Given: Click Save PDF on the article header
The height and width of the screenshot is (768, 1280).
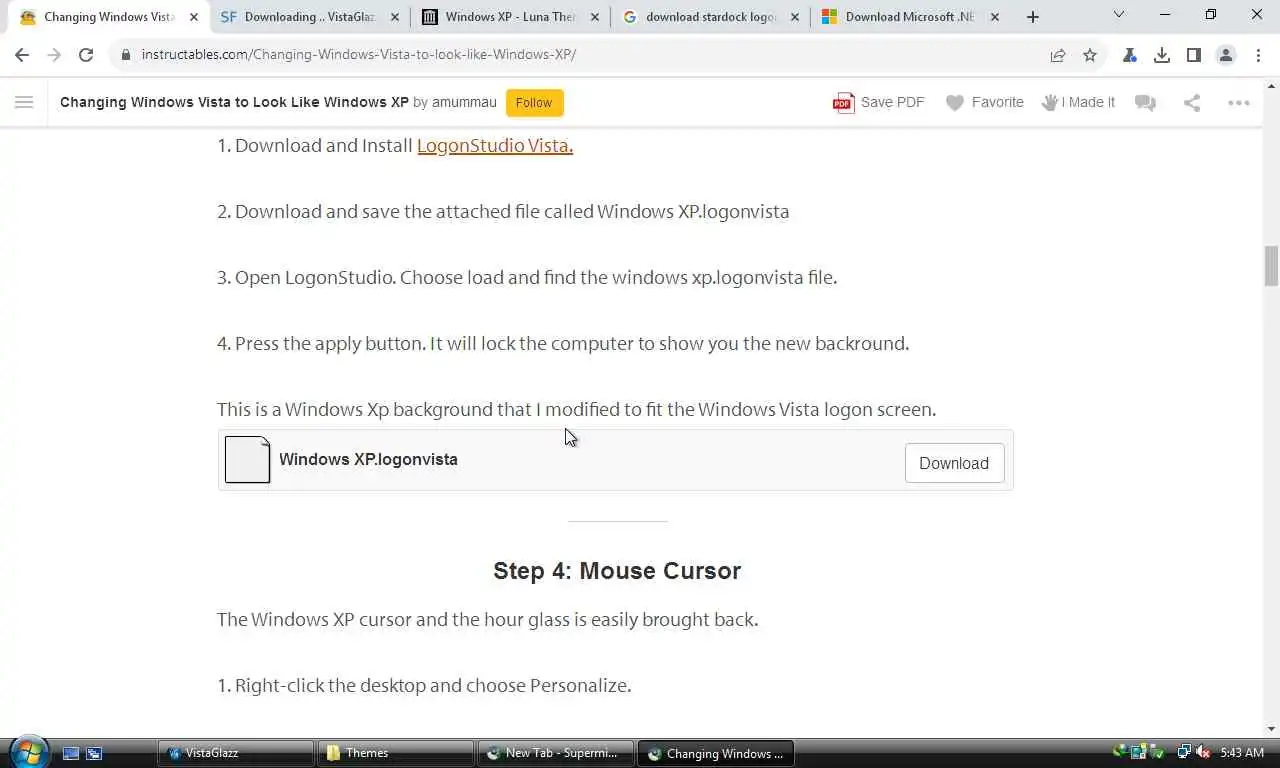Looking at the screenshot, I should point(879,102).
